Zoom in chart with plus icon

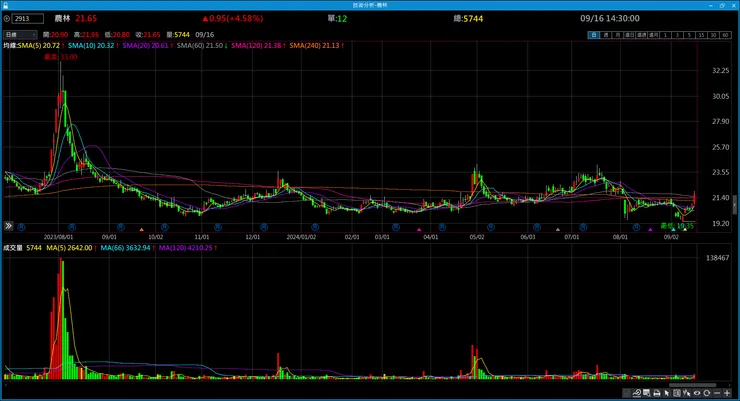[x=727, y=393]
